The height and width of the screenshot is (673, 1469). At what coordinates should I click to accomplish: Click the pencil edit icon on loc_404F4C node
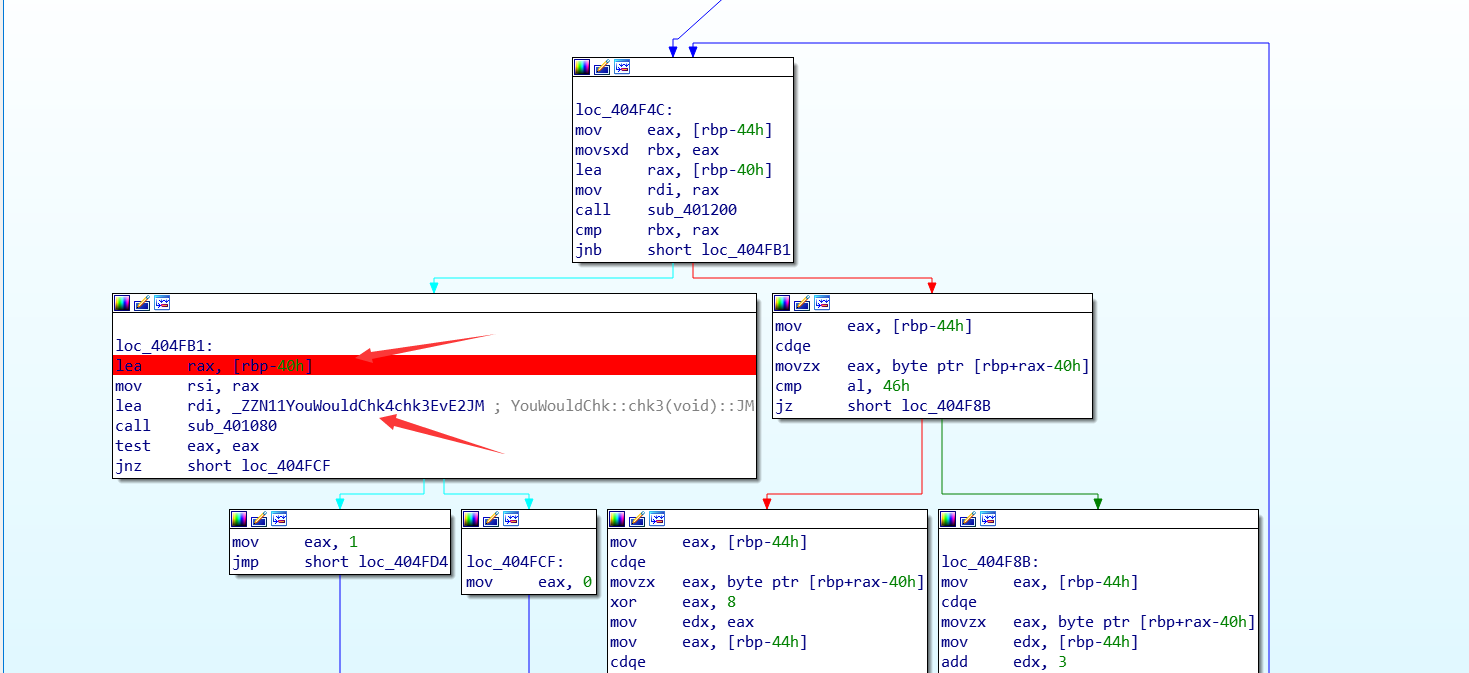click(x=602, y=67)
